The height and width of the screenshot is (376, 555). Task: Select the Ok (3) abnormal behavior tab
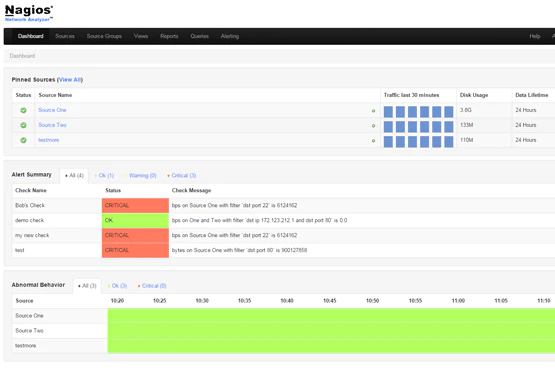[x=117, y=286]
